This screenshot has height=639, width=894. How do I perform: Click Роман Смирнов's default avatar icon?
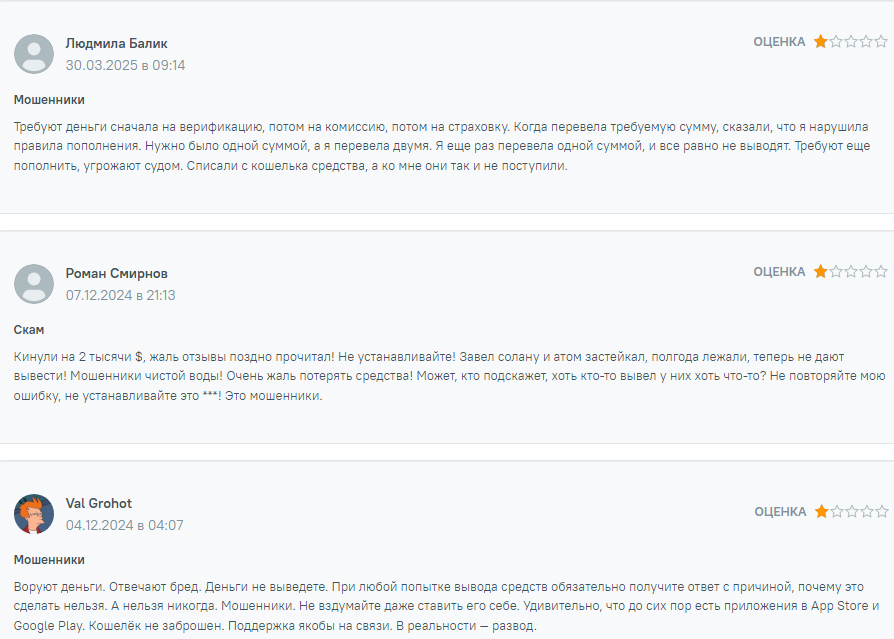coord(34,284)
